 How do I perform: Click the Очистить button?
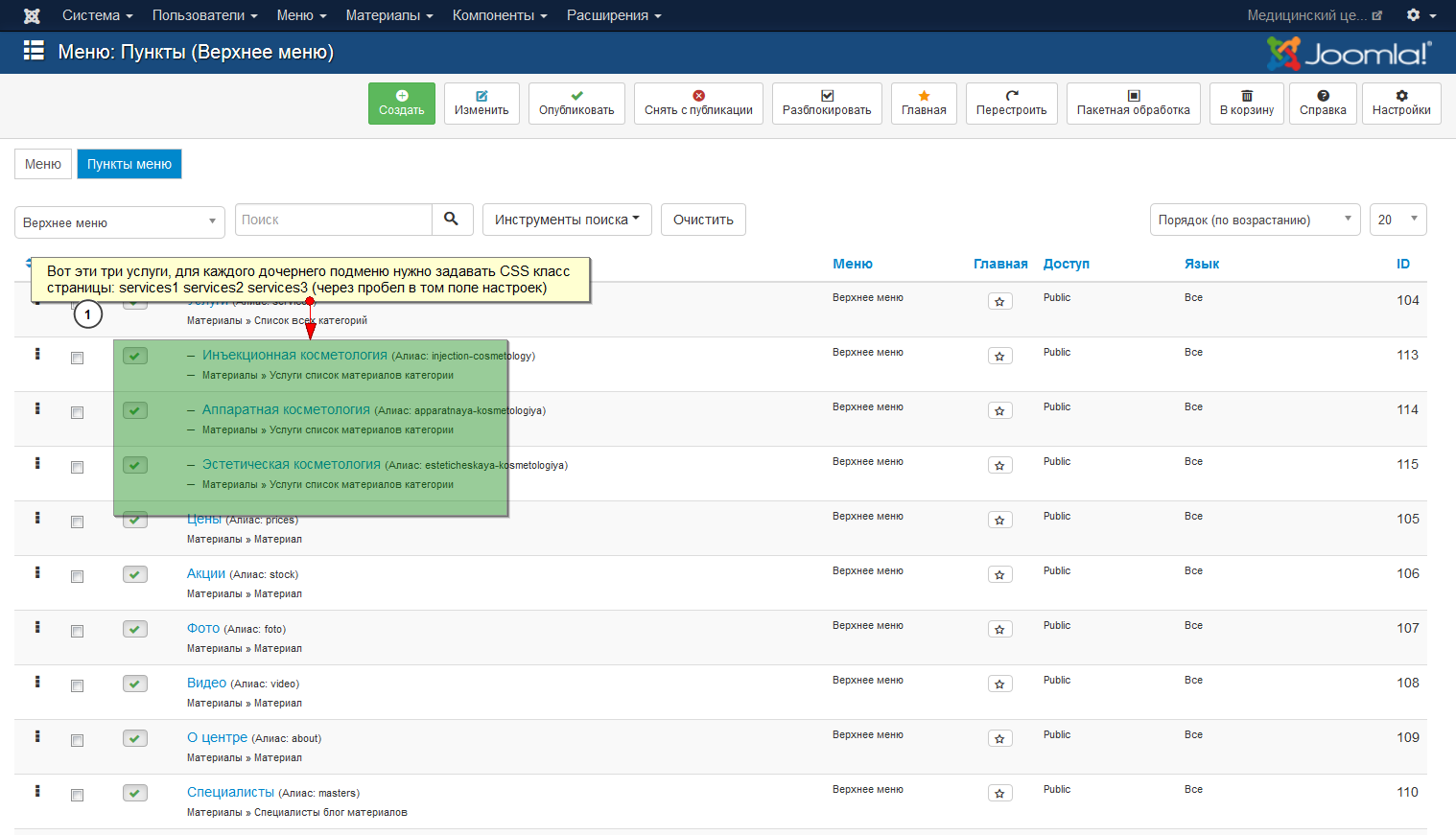[x=703, y=220]
